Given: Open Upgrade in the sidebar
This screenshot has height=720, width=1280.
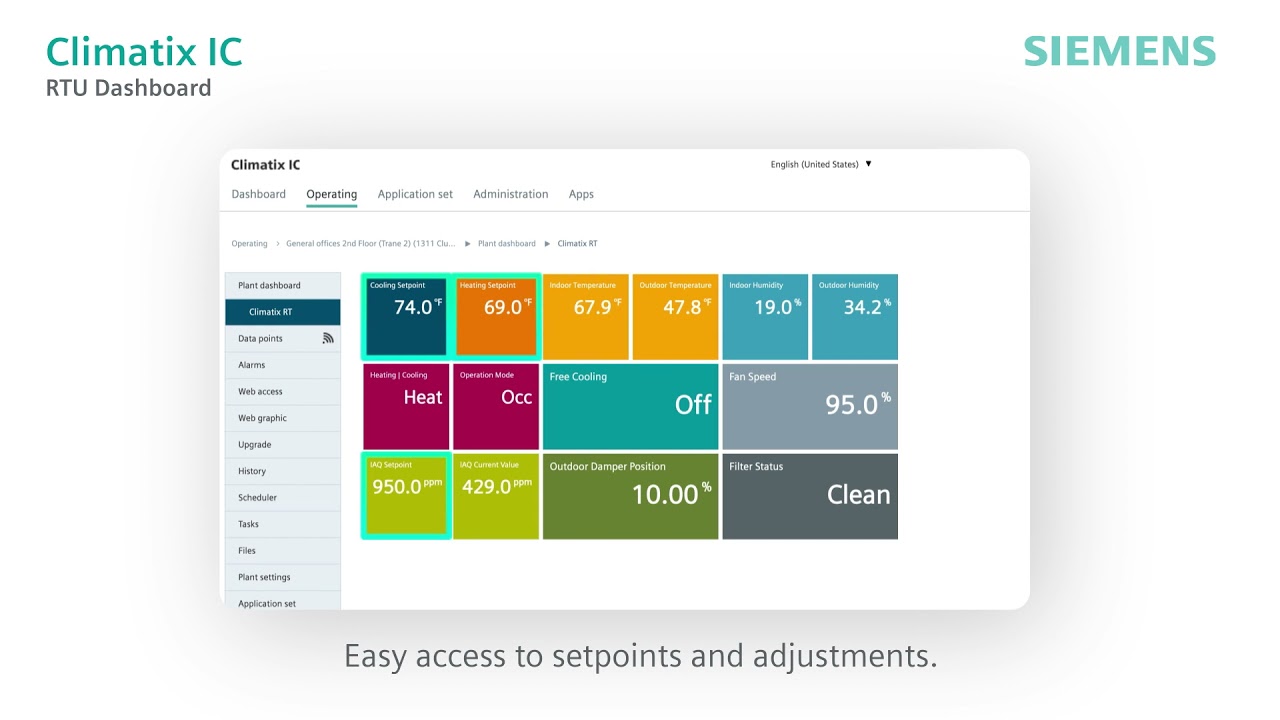Looking at the screenshot, I should point(283,445).
